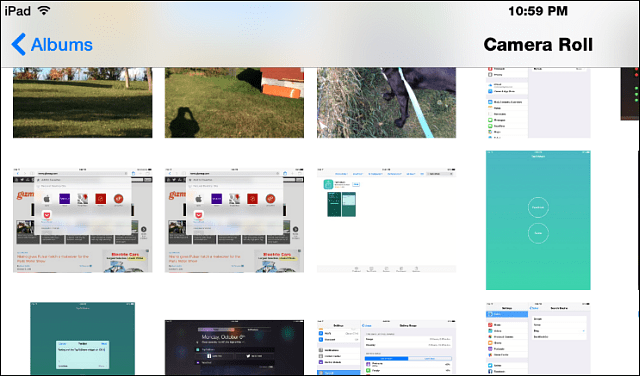
Task: Open the dark green dialog screenshot
Action: point(82,338)
